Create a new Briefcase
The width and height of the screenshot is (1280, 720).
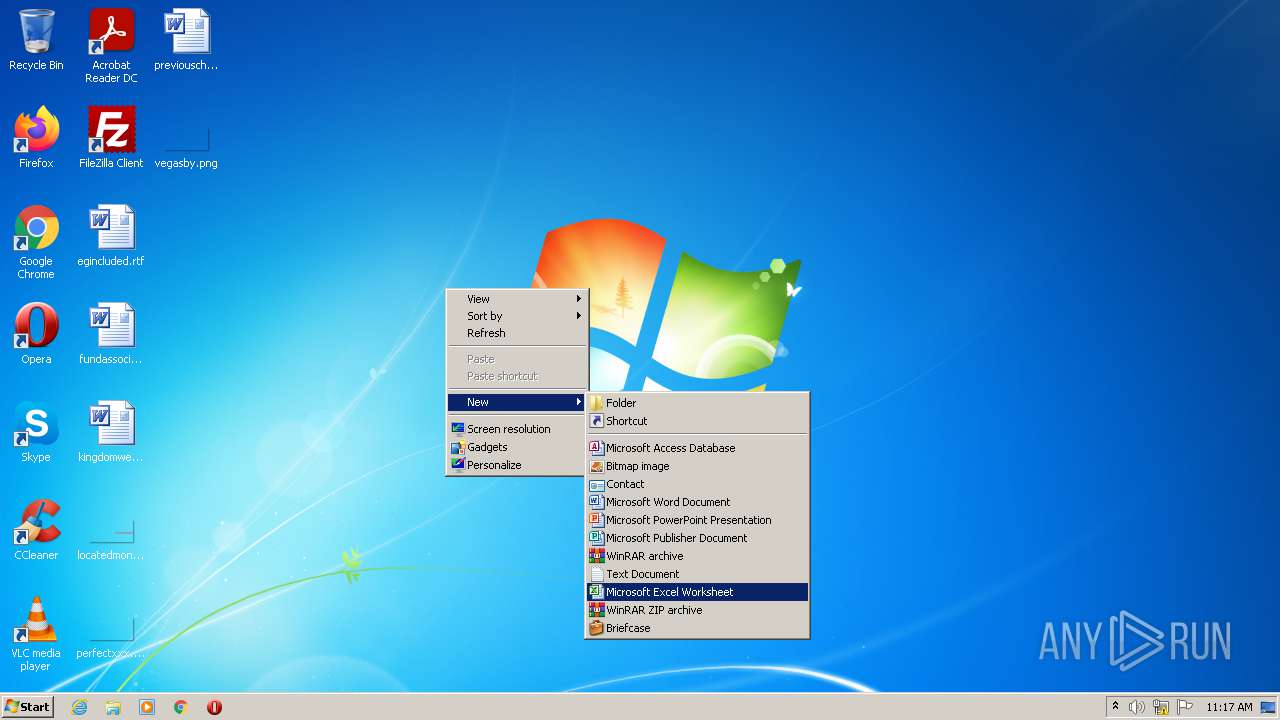click(697, 628)
